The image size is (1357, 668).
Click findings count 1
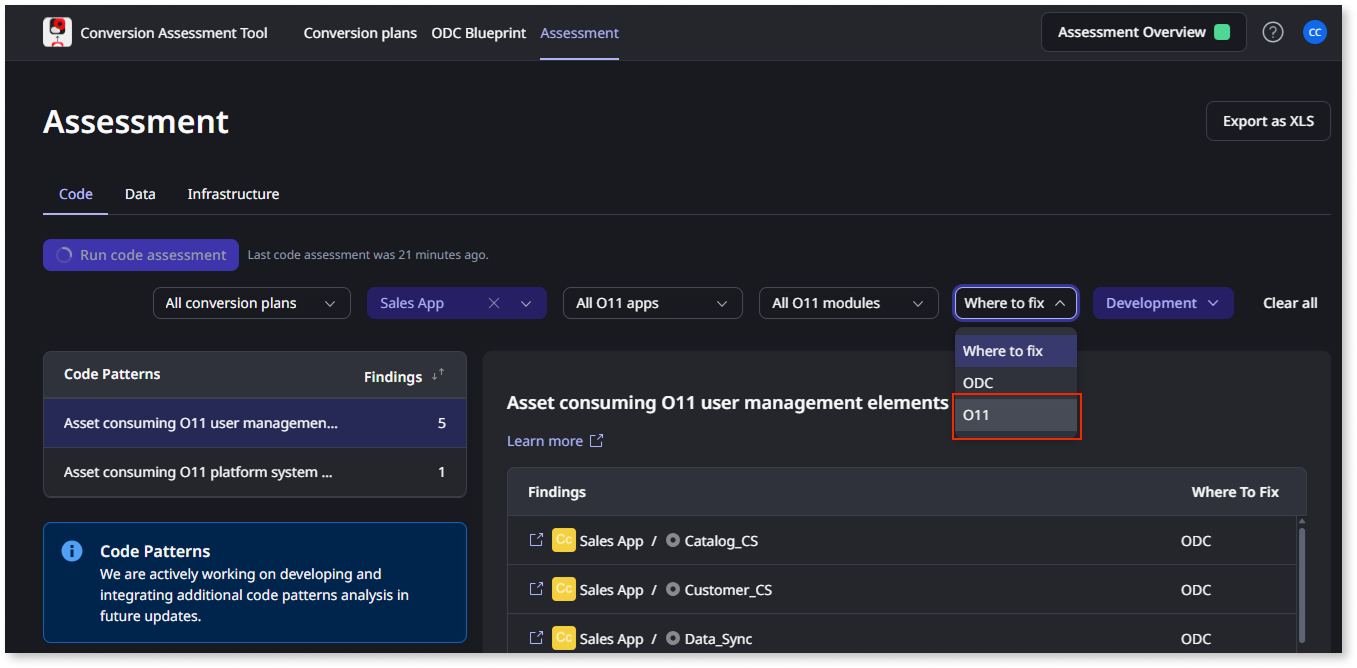click(x=442, y=472)
